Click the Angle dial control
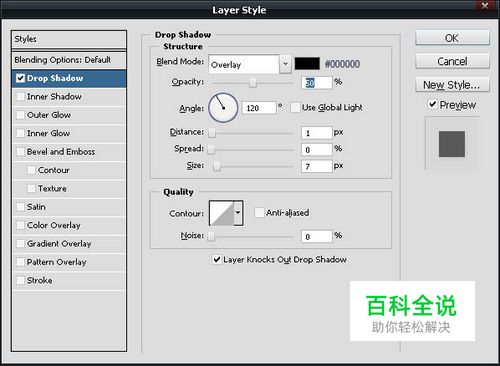500x366 pixels. (x=223, y=108)
